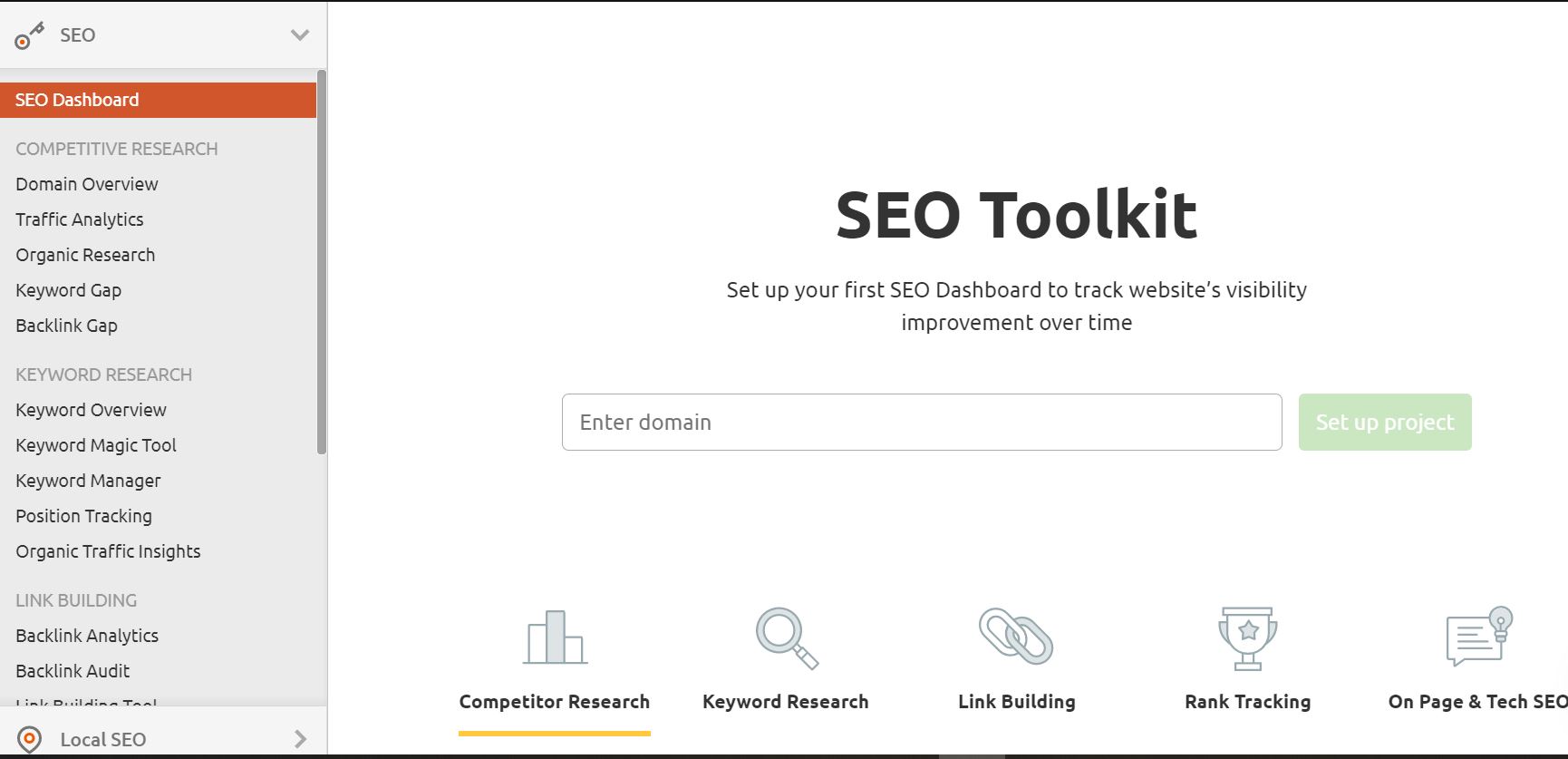
Task: Select the Rank Tracking trophy icon
Action: 1248,638
